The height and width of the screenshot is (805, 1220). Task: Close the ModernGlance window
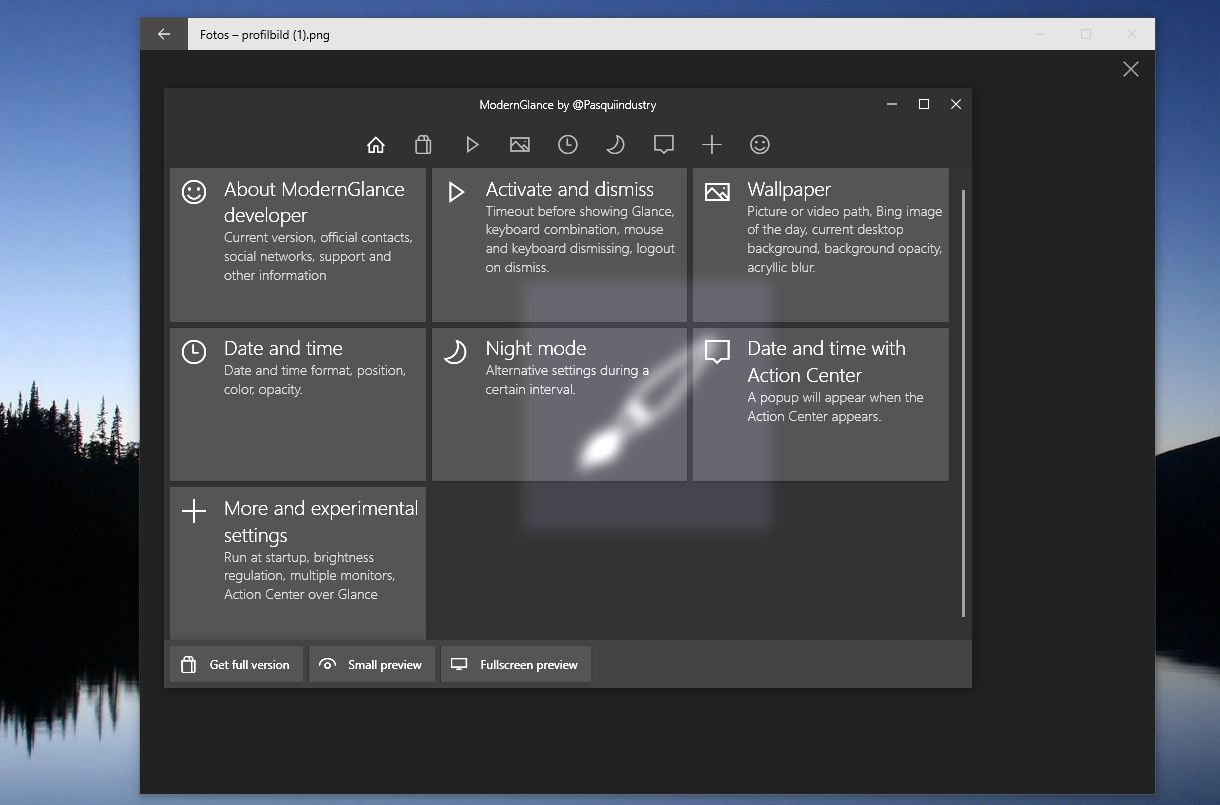coord(956,104)
